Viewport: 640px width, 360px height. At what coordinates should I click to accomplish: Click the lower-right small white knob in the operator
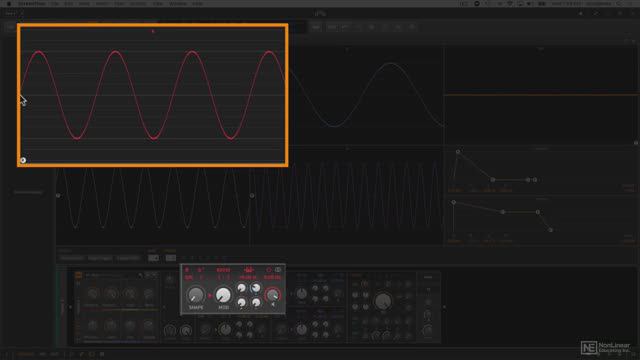pyautogui.click(x=256, y=302)
